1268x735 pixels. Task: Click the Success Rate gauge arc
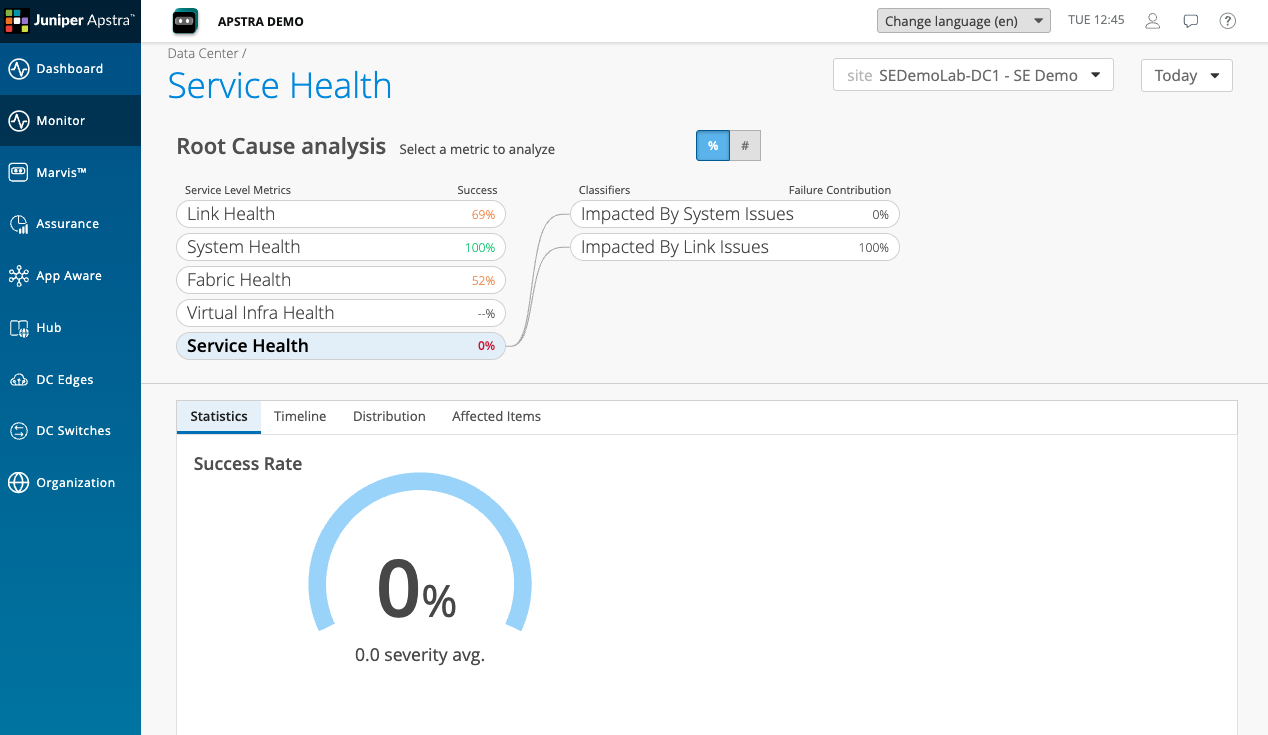coord(420,550)
